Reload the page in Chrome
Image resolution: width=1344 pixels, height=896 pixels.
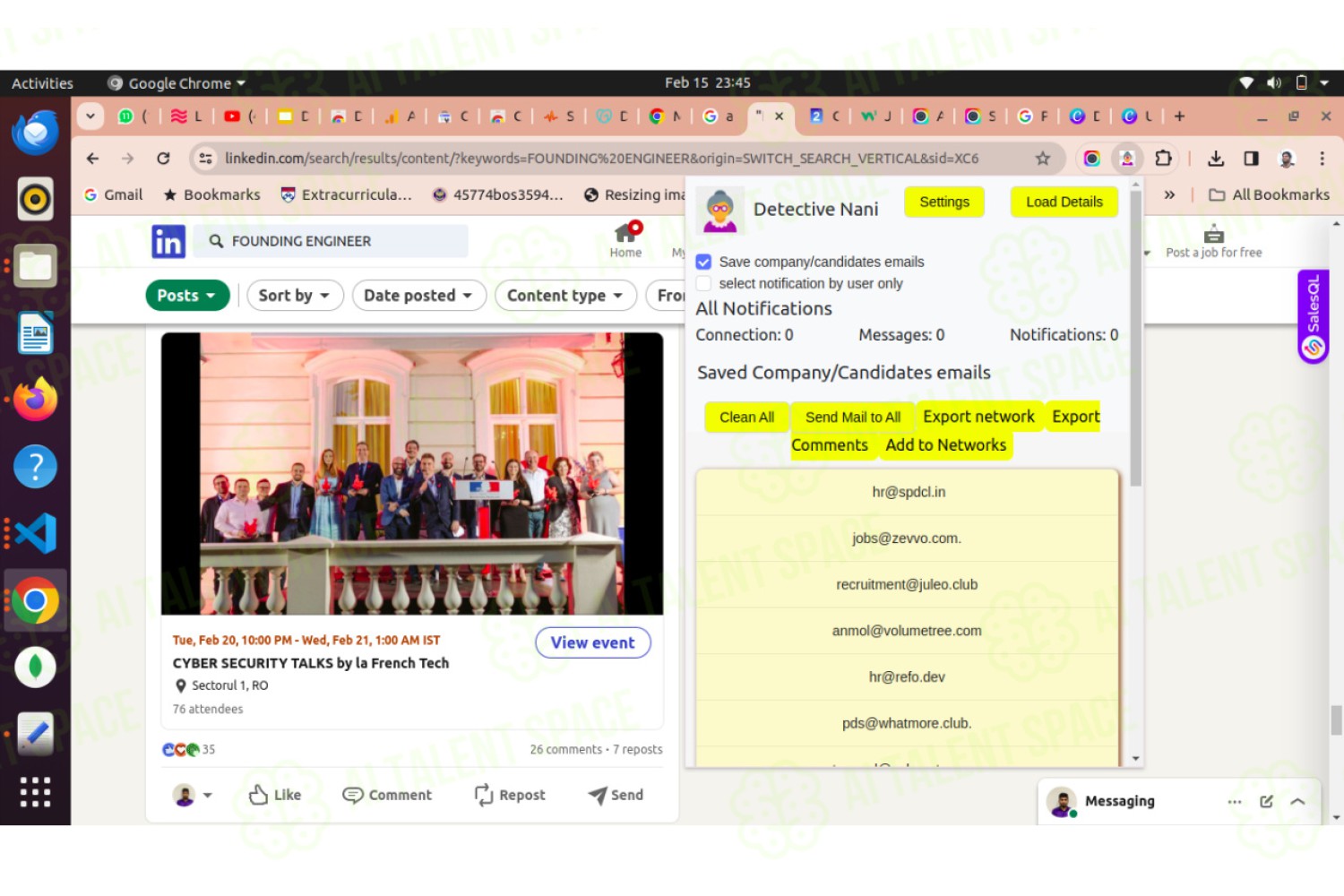[163, 159]
